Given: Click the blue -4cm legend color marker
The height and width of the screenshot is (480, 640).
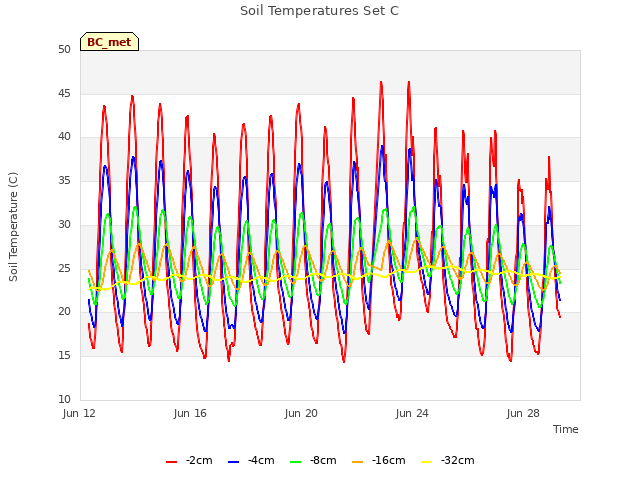Looking at the screenshot, I should [233, 462].
